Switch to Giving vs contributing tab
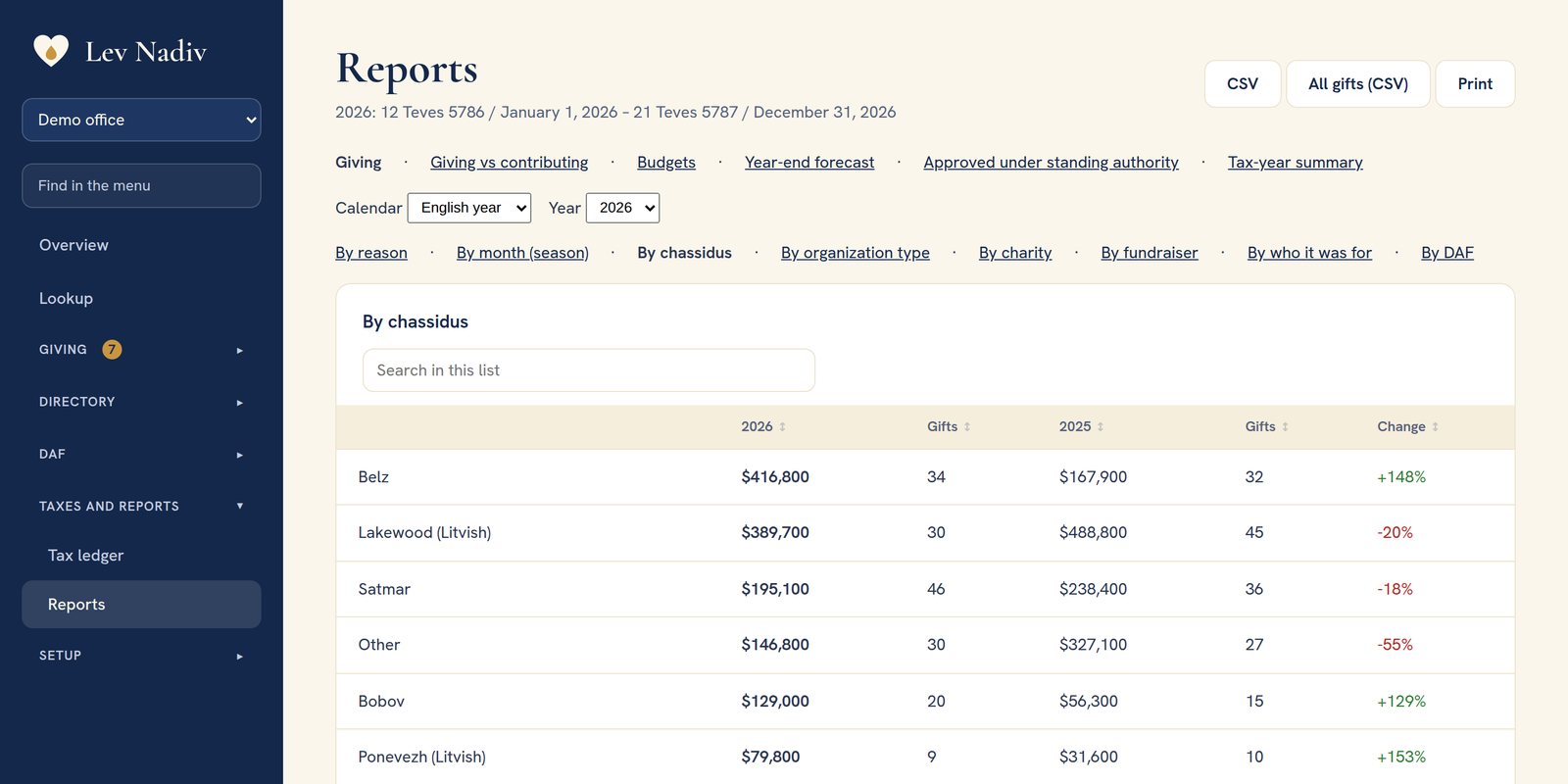 (x=510, y=163)
